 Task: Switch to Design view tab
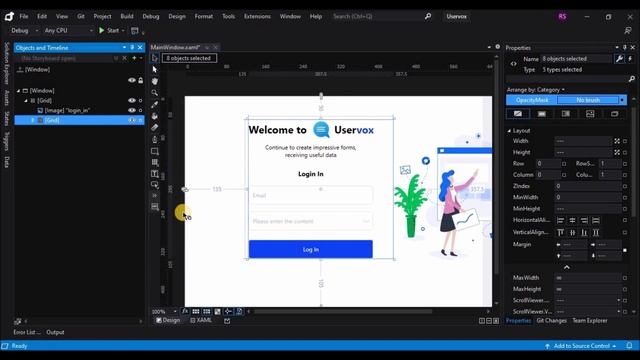168,320
